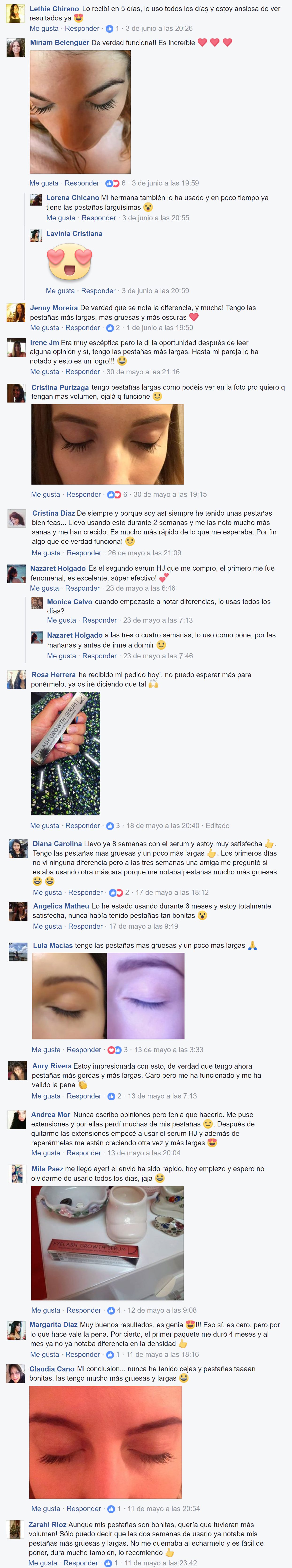Reply to Monica Calvo's comment
292x1568 pixels.
[x=100, y=620]
